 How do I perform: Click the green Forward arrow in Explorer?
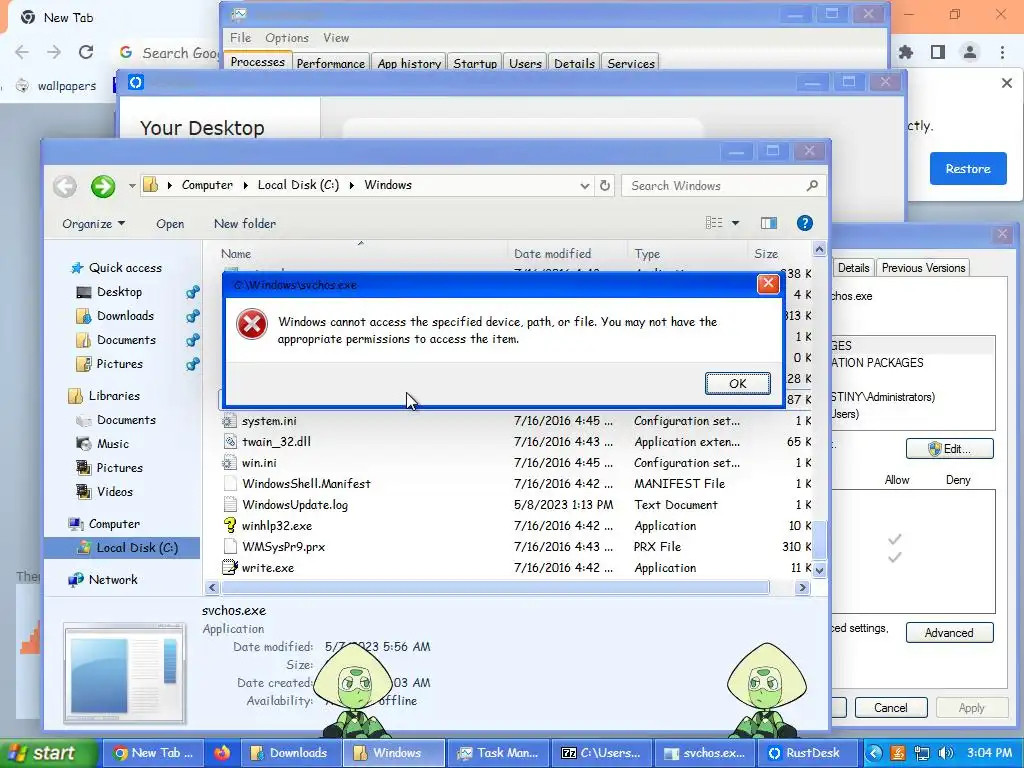[x=103, y=186]
